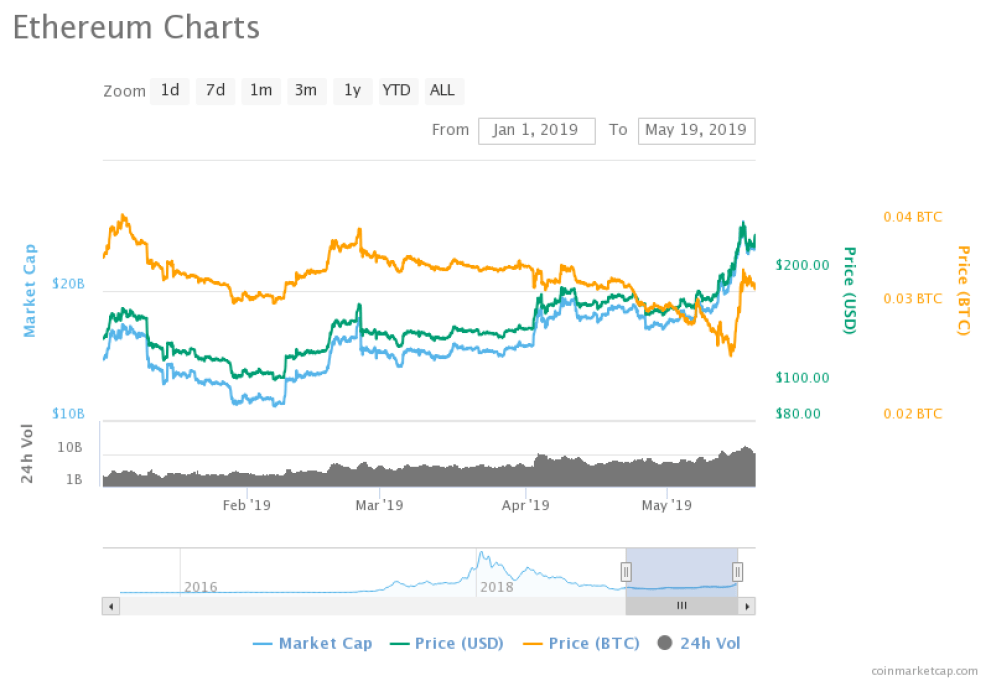The height and width of the screenshot is (681, 990).
Task: Toggle Price (USD) series in legend
Action: pyautogui.click(x=447, y=643)
